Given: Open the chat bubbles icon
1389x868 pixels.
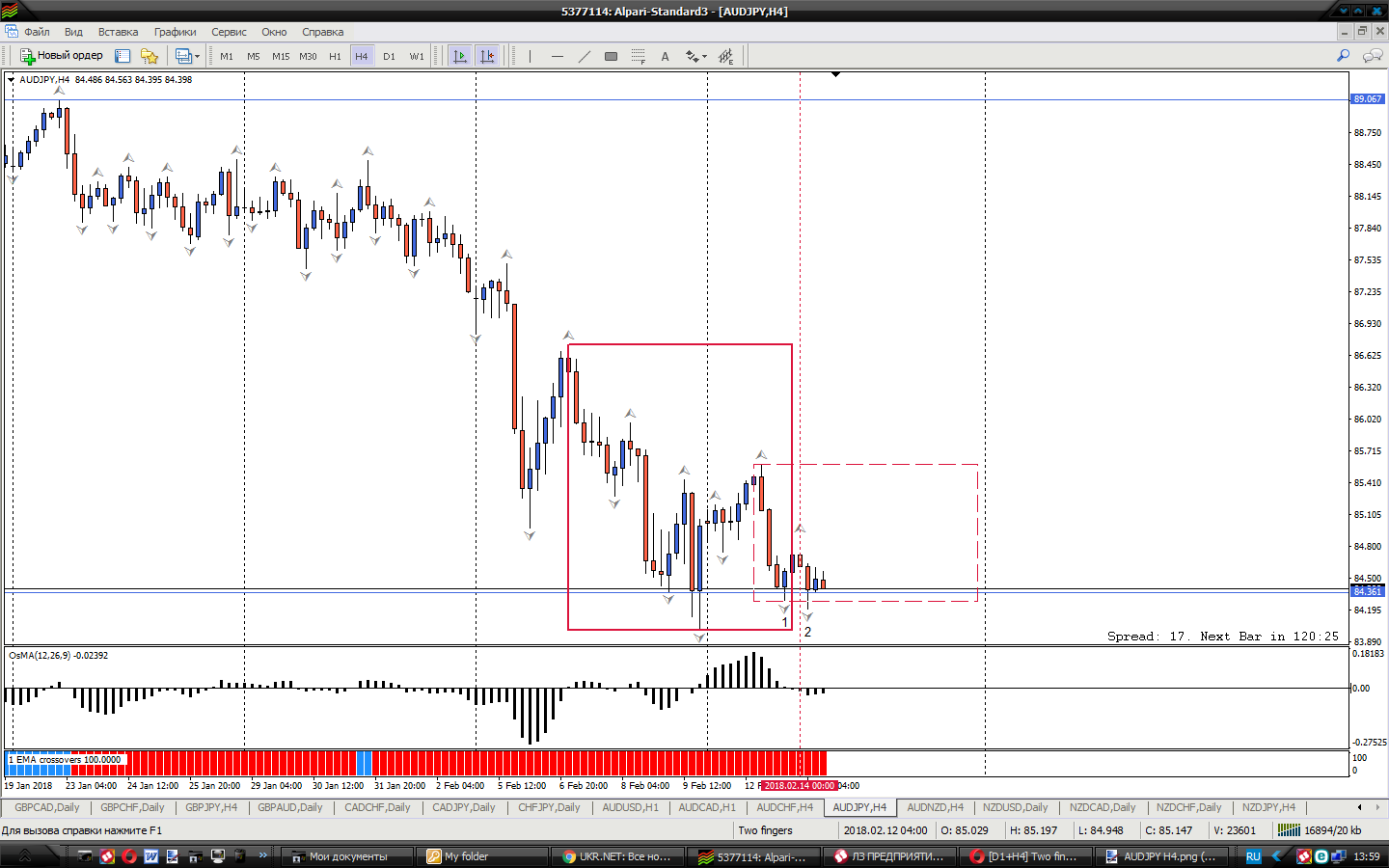Looking at the screenshot, I should tap(1372, 56).
